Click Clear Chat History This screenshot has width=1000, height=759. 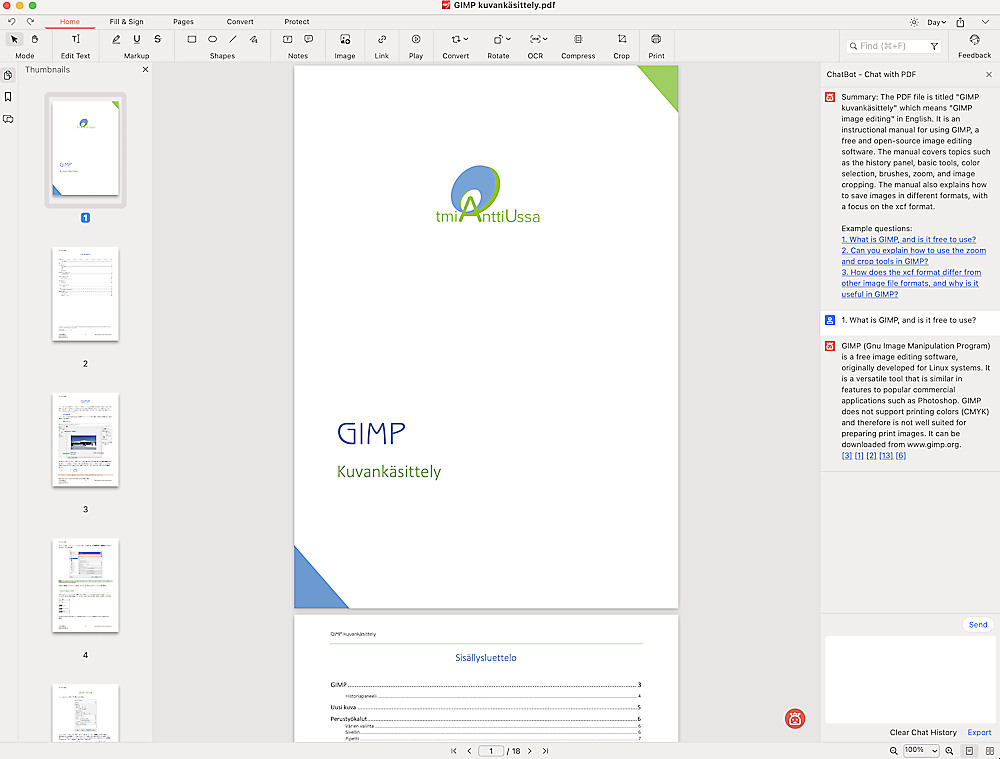(x=923, y=732)
